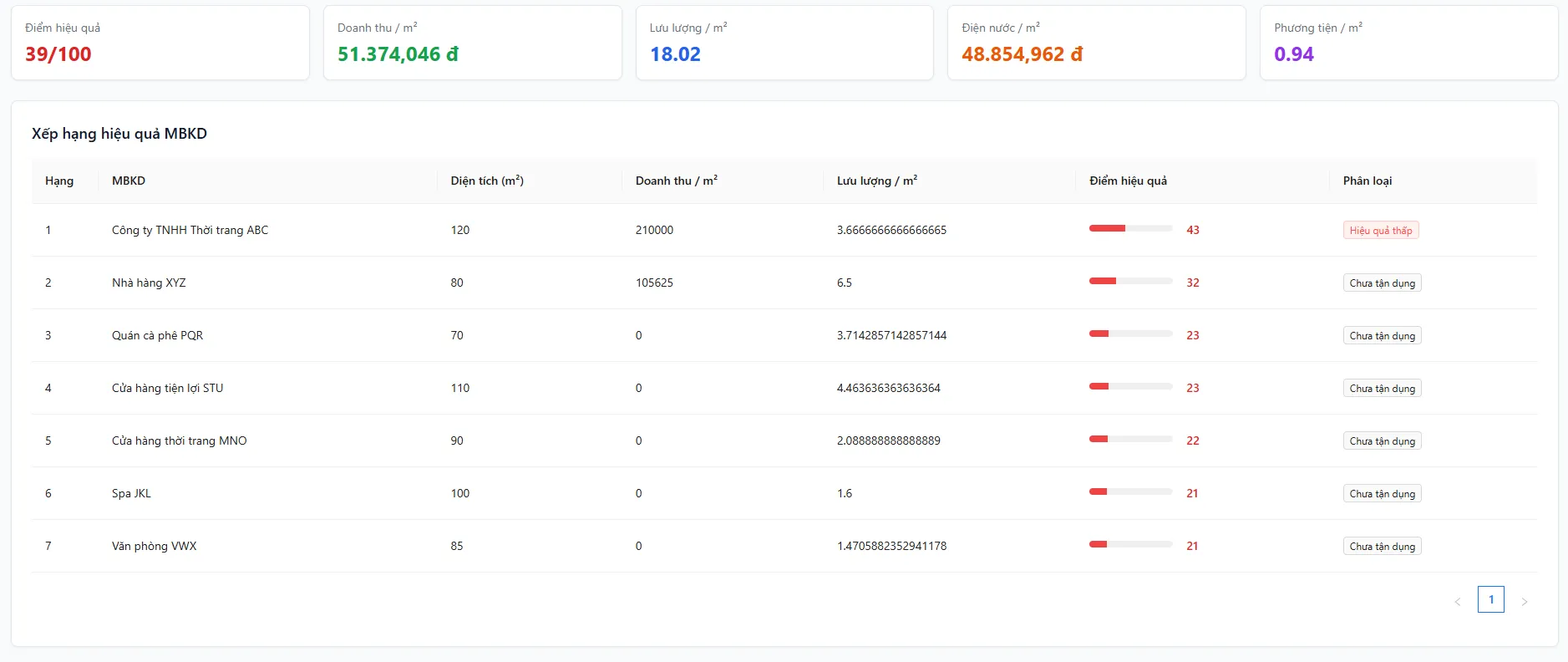
Task: Click the 0.94 vehicles value
Action: [1294, 54]
